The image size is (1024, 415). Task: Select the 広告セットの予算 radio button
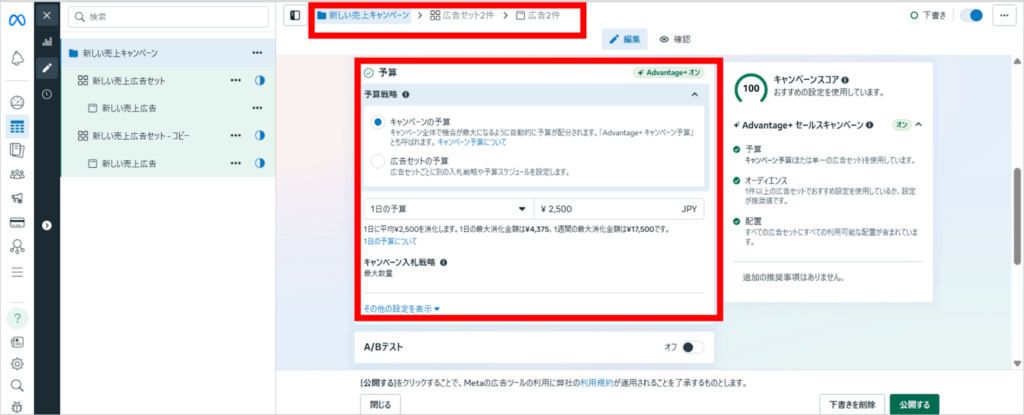click(x=377, y=161)
